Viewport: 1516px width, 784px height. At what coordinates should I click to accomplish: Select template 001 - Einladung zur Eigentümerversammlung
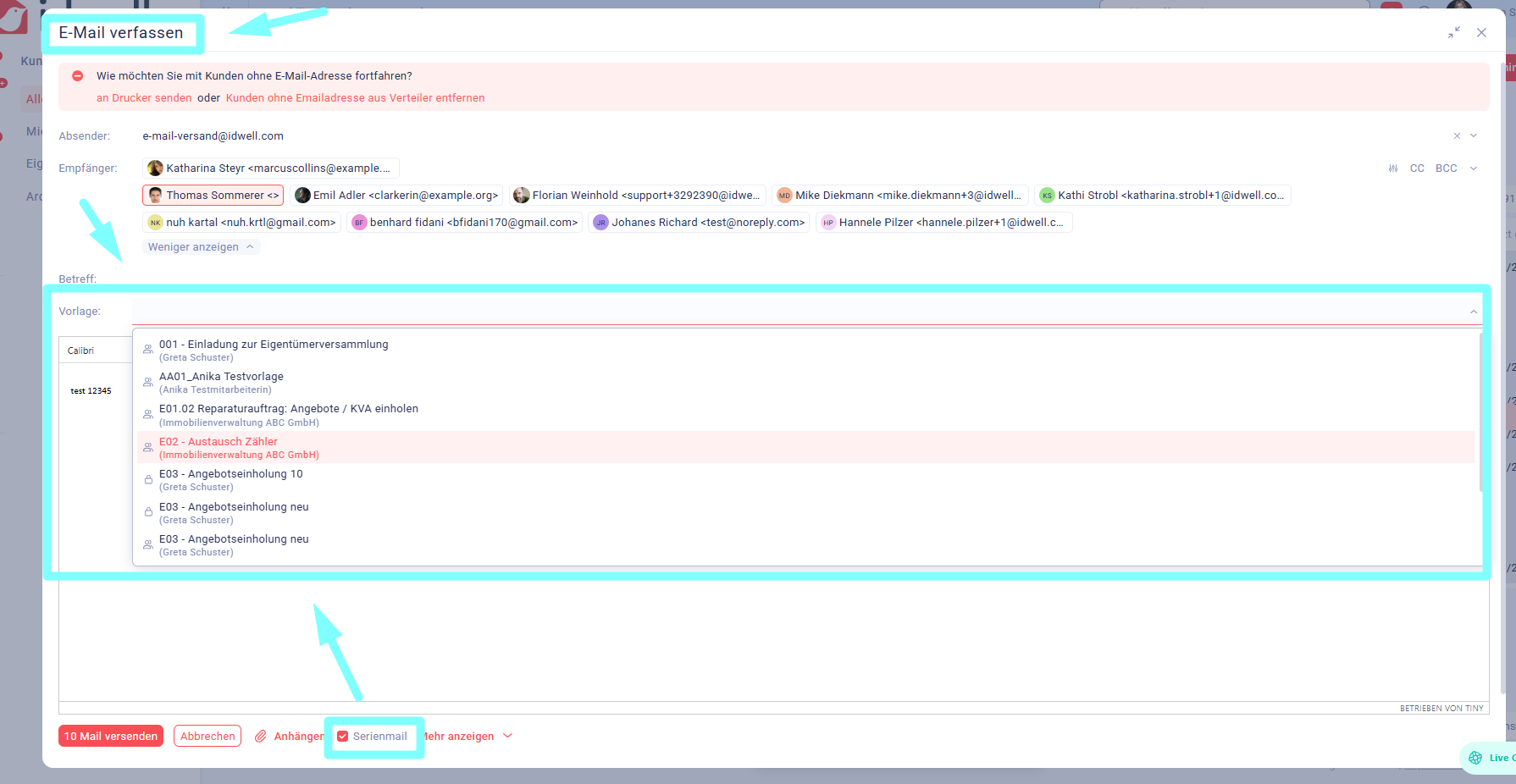pos(274,345)
